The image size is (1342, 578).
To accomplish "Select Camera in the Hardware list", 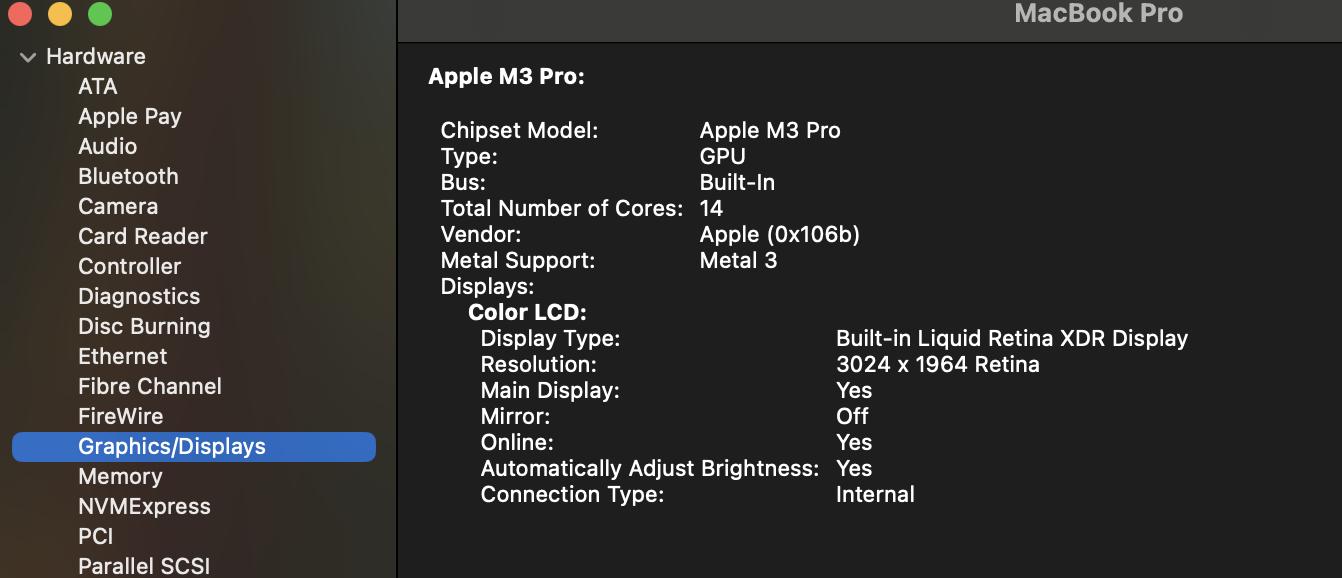I will pos(118,206).
